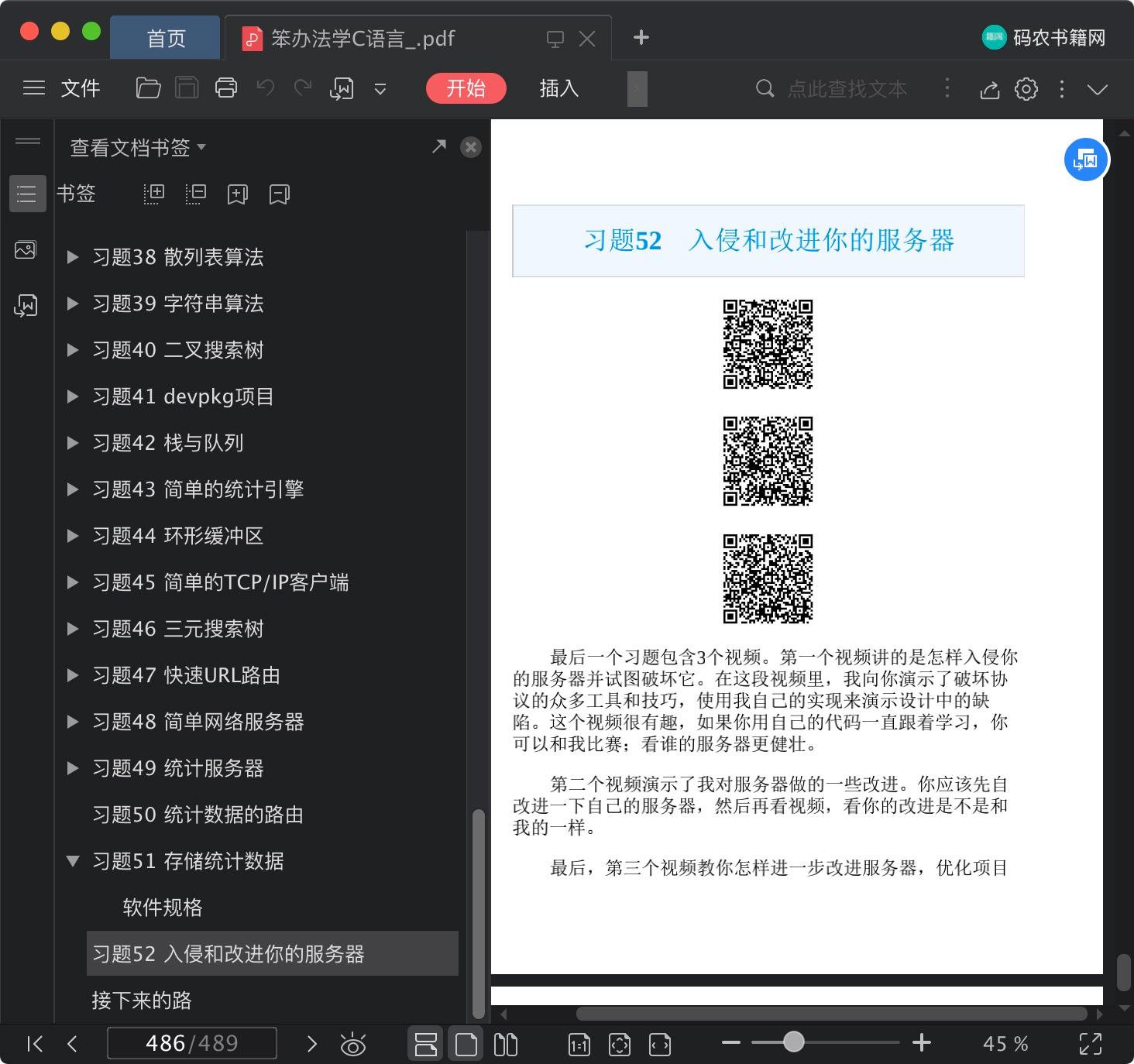The height and width of the screenshot is (1064, 1134).
Task: Go to next page arrow
Action: point(311,1044)
